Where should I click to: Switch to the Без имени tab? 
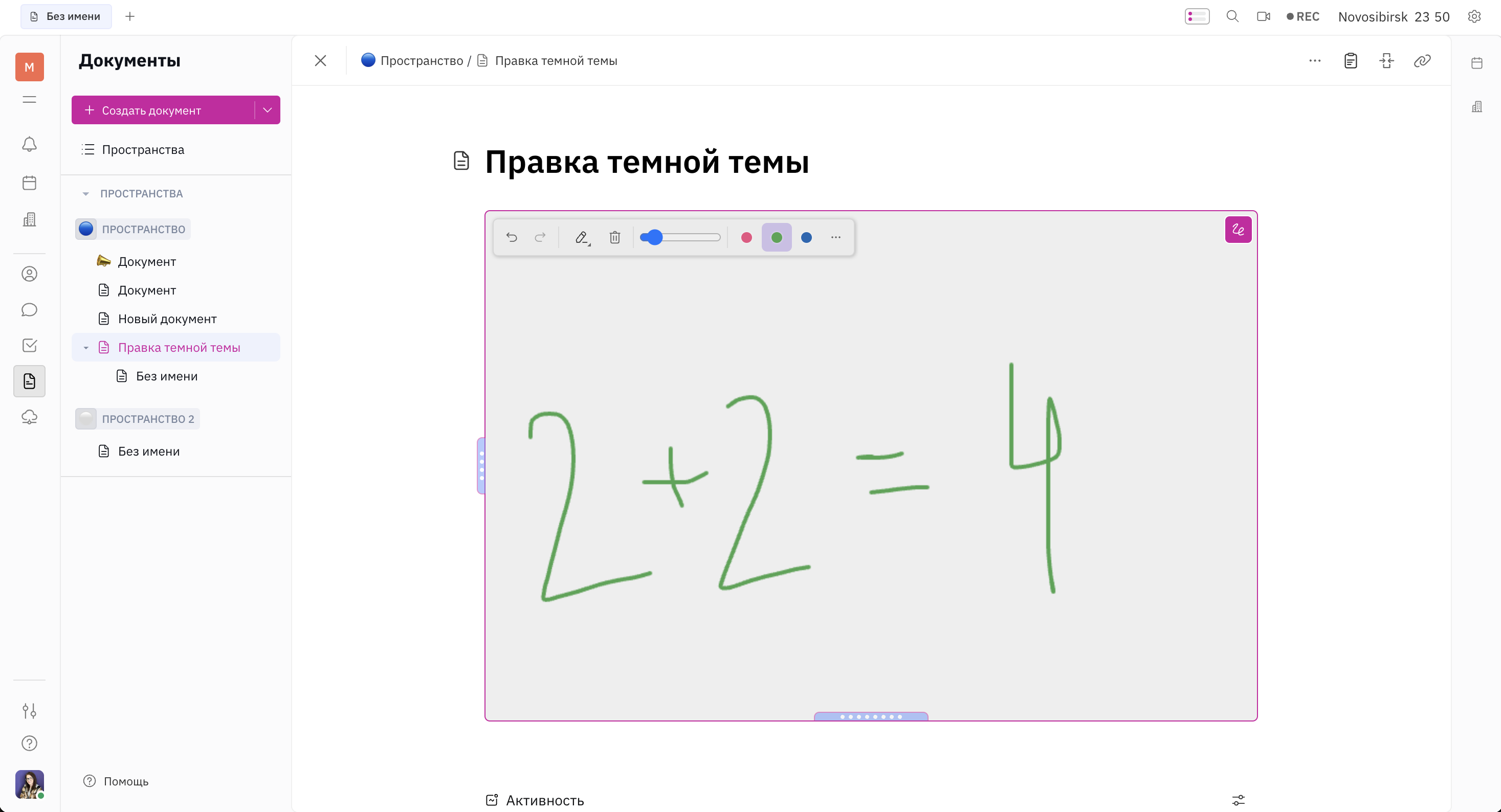(x=66, y=16)
